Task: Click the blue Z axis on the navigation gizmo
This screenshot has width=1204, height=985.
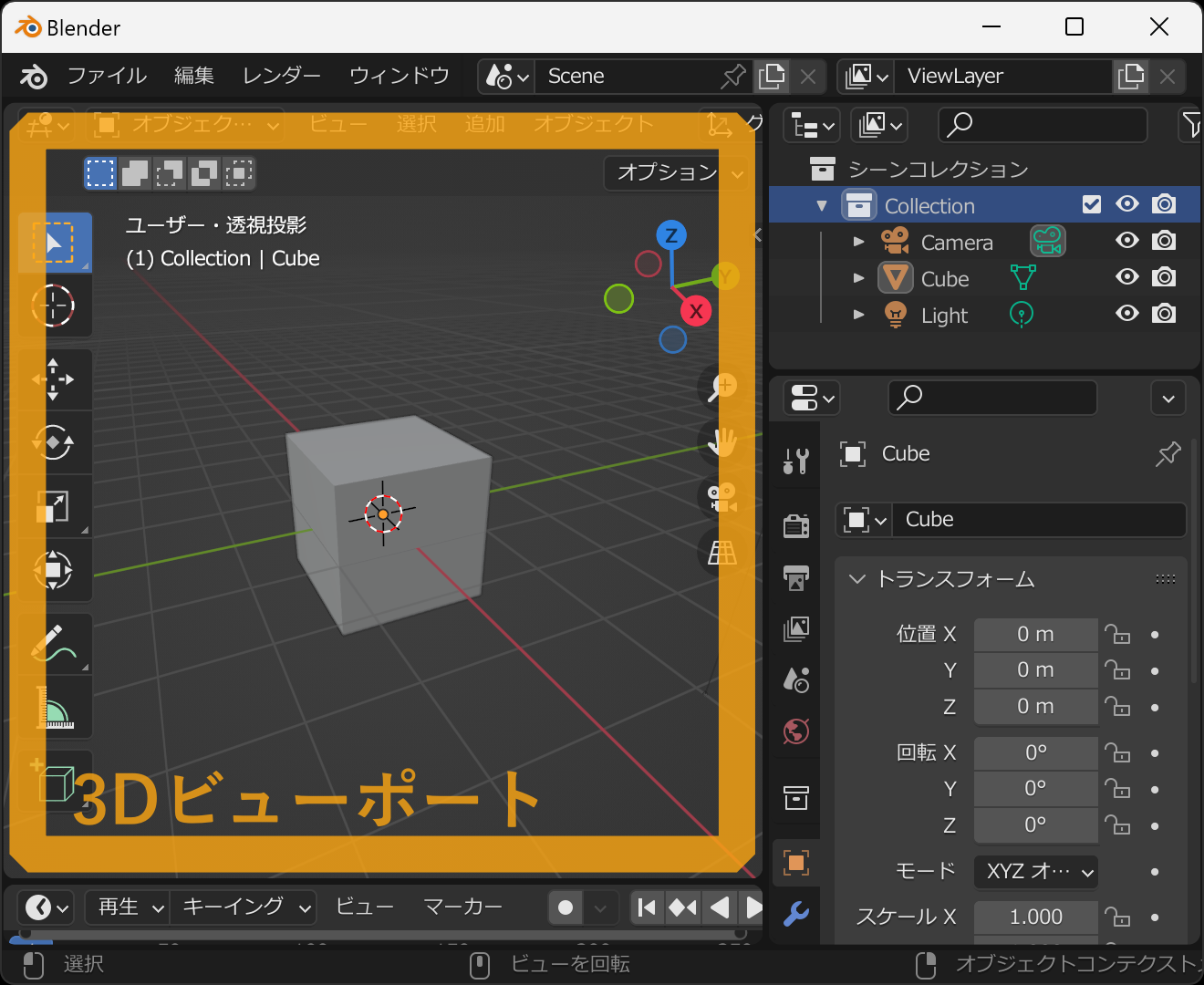Action: point(671,235)
